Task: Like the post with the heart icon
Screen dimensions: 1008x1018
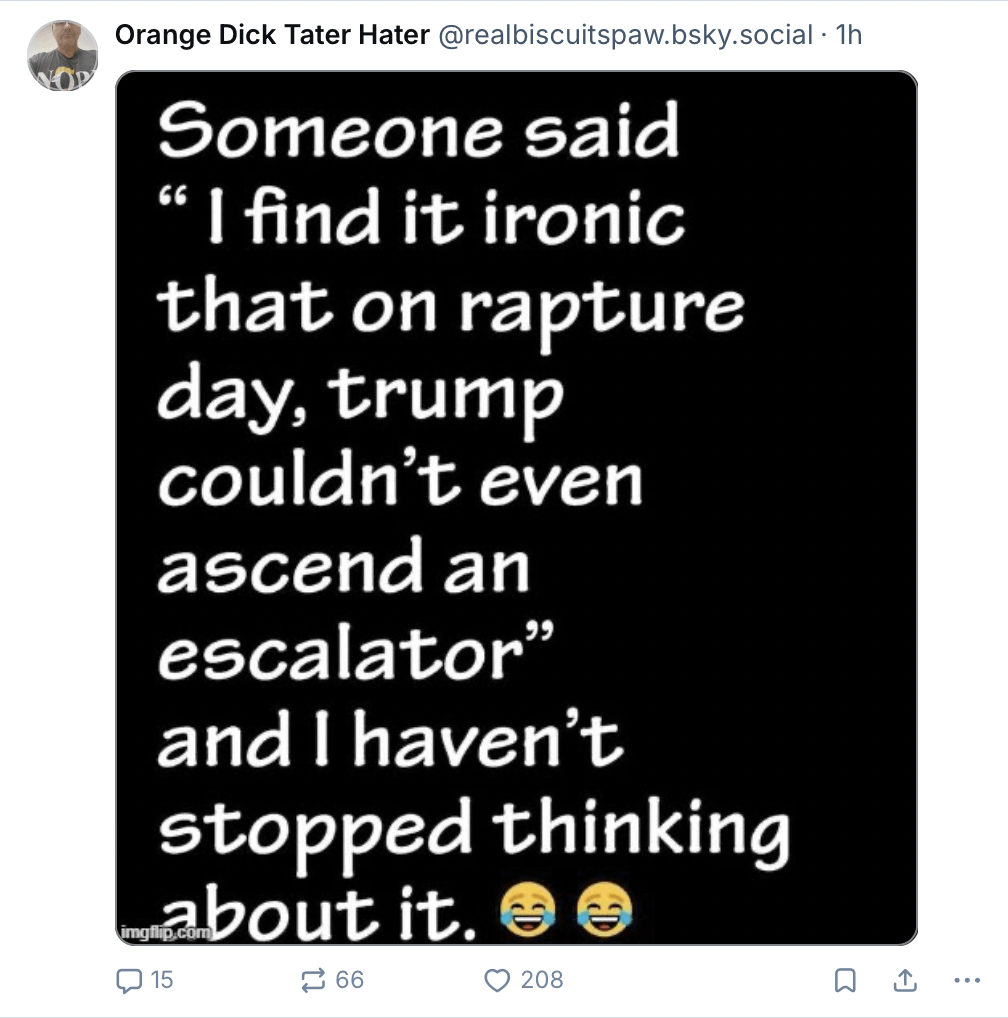Action: tap(497, 980)
